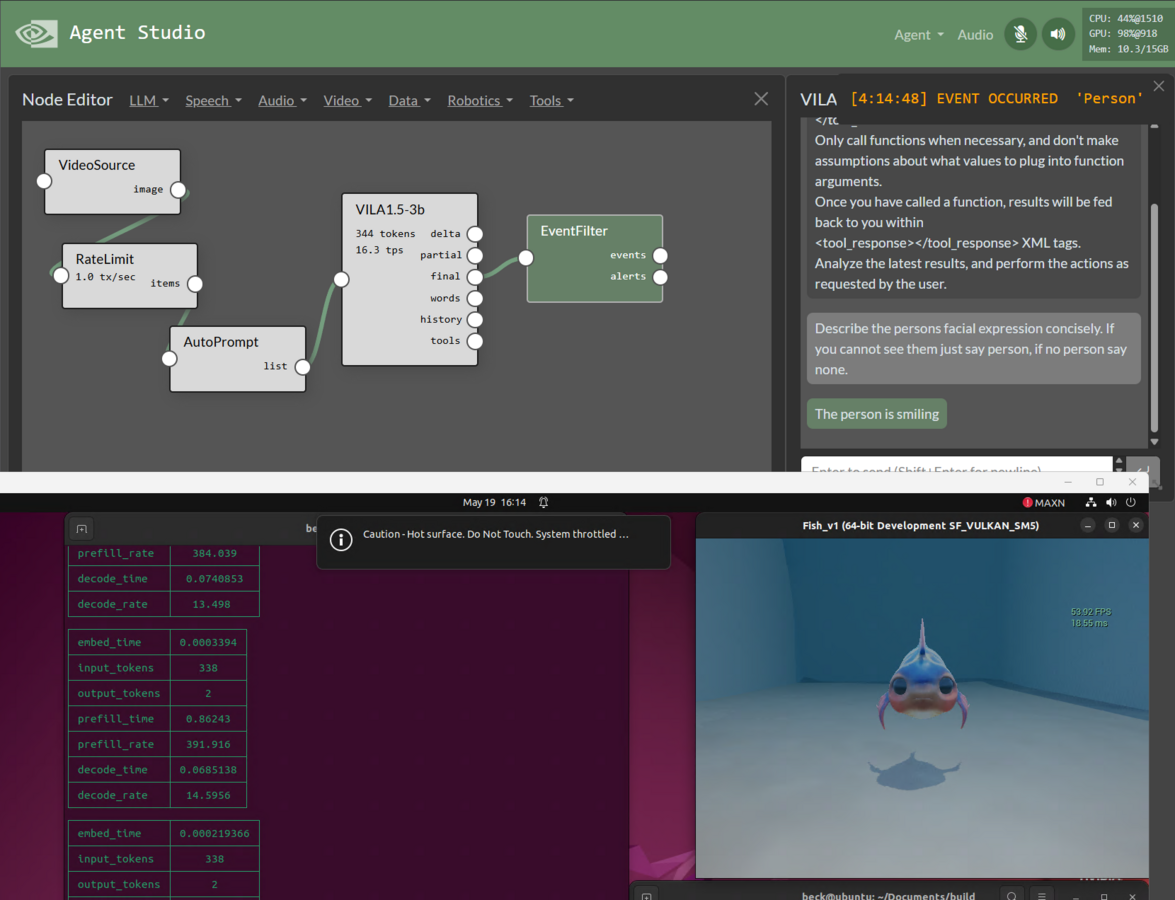This screenshot has width=1175, height=900.
Task: Click the volume icon in Ubuntu top bar
Action: click(1111, 502)
